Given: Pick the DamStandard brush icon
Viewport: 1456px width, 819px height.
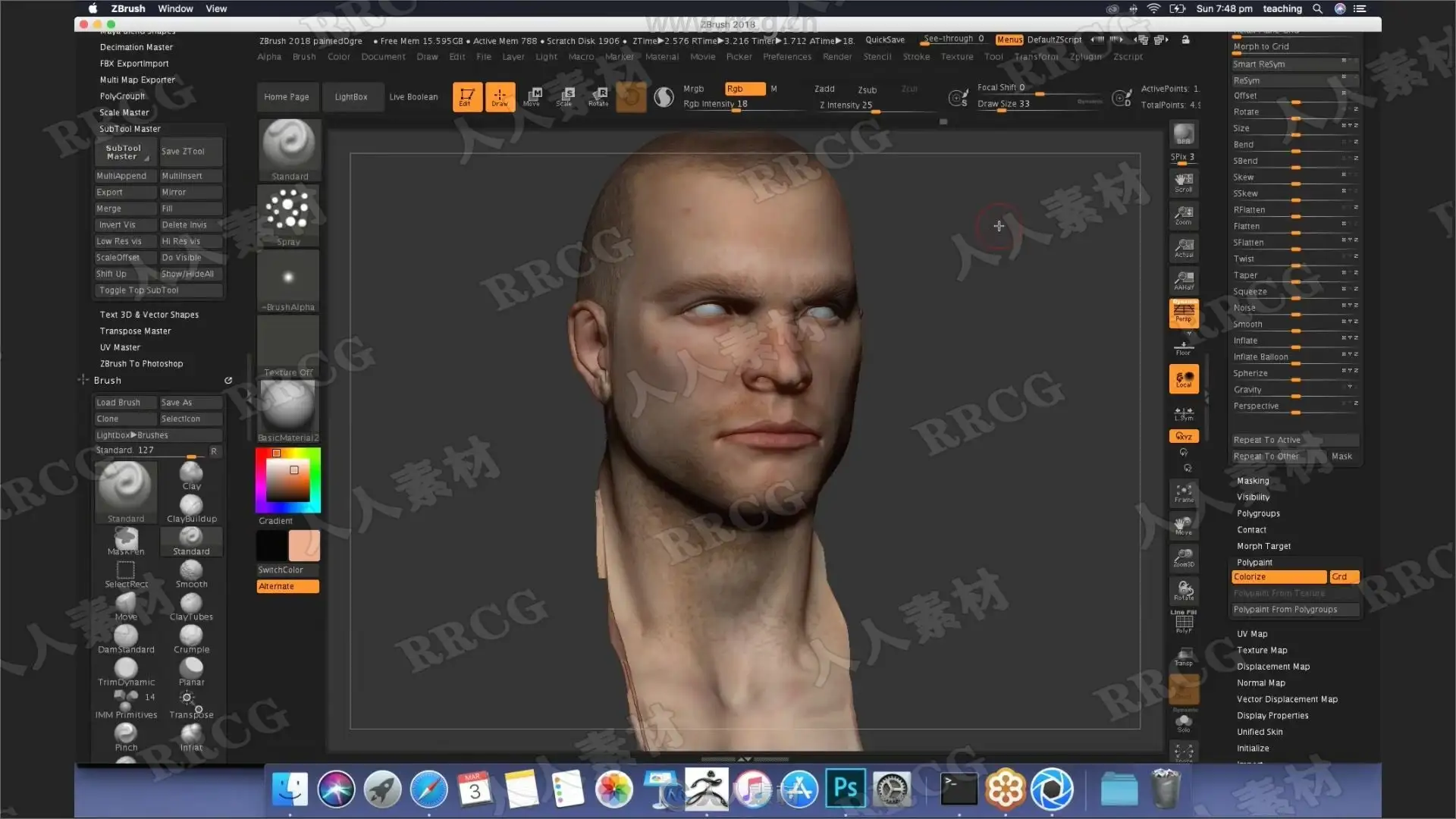Looking at the screenshot, I should click(x=126, y=636).
